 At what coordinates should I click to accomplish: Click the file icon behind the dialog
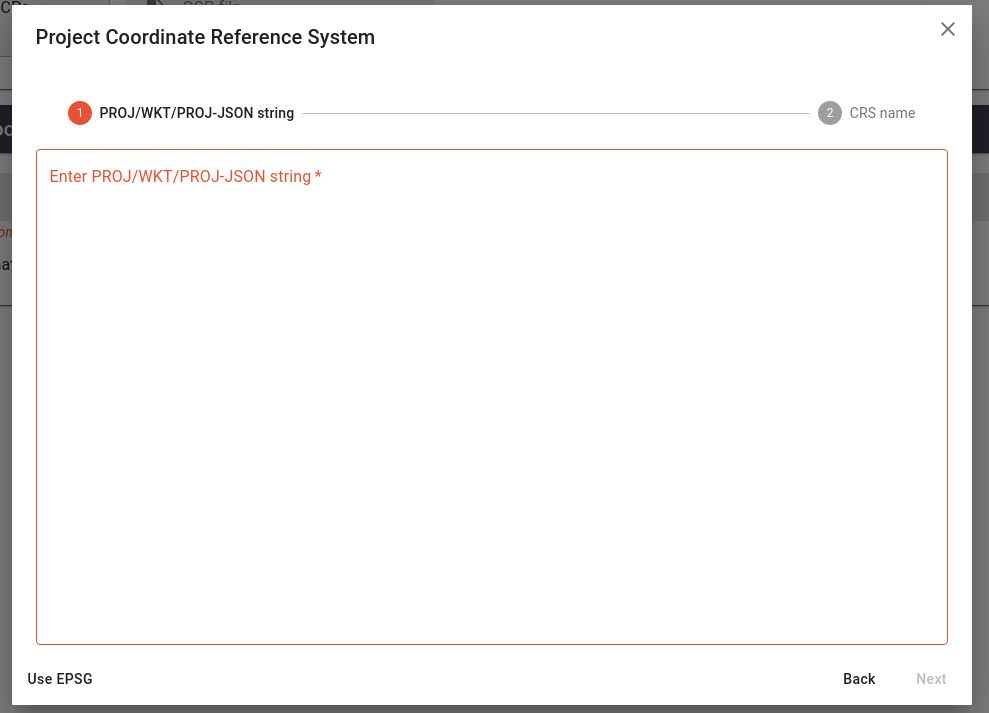(x=155, y=3)
